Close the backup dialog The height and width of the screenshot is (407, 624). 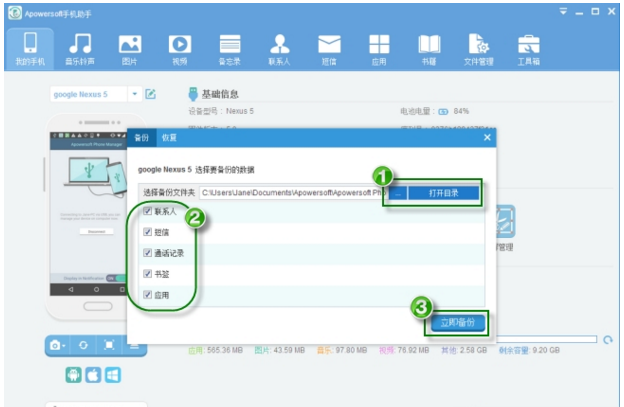[487, 137]
